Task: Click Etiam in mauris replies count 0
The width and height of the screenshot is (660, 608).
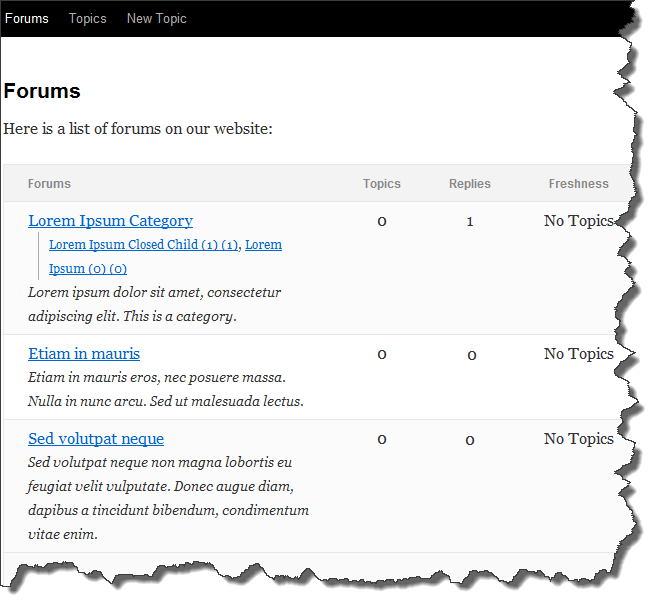Action: pyautogui.click(x=471, y=355)
